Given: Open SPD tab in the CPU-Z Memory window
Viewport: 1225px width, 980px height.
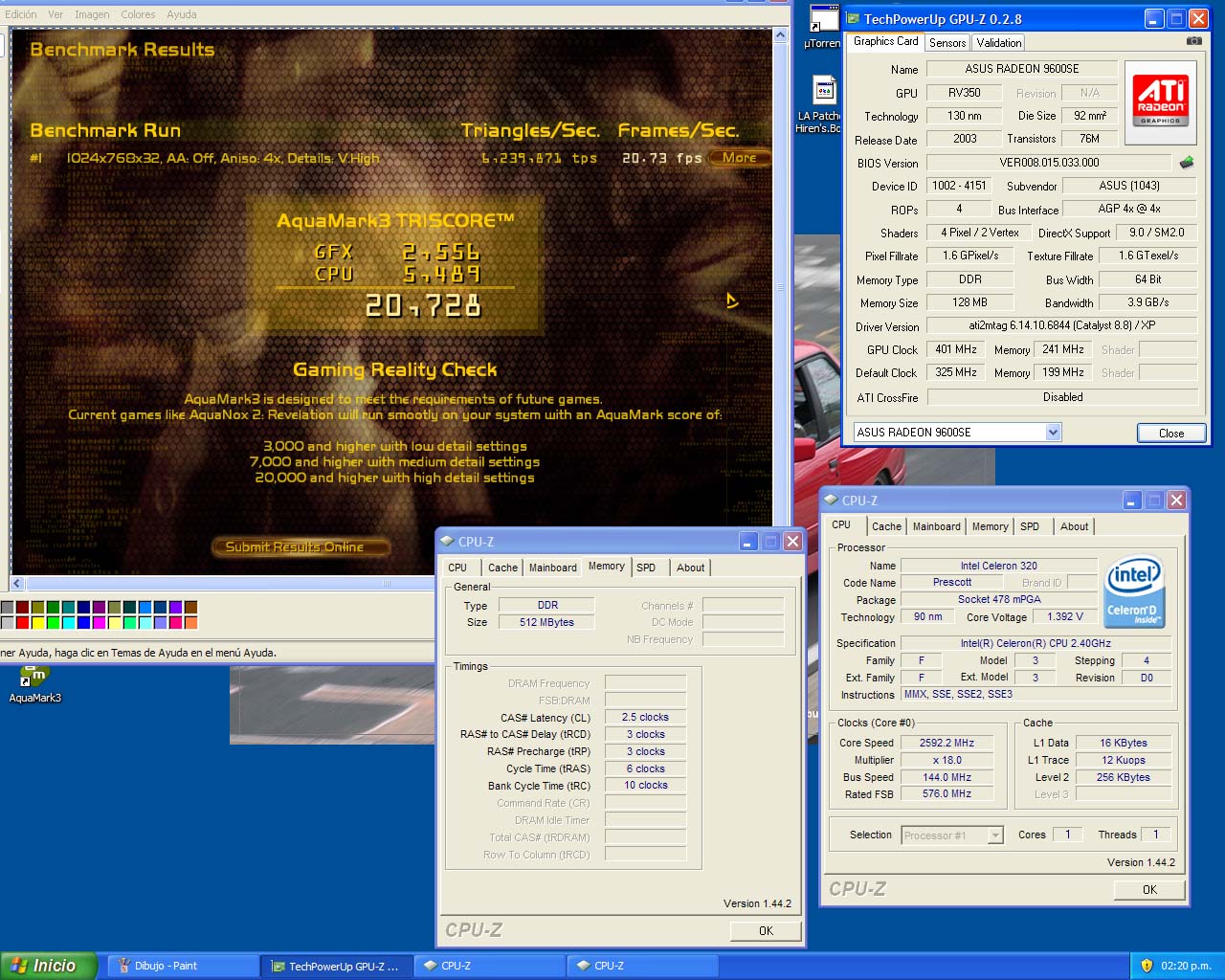Looking at the screenshot, I should [x=647, y=568].
